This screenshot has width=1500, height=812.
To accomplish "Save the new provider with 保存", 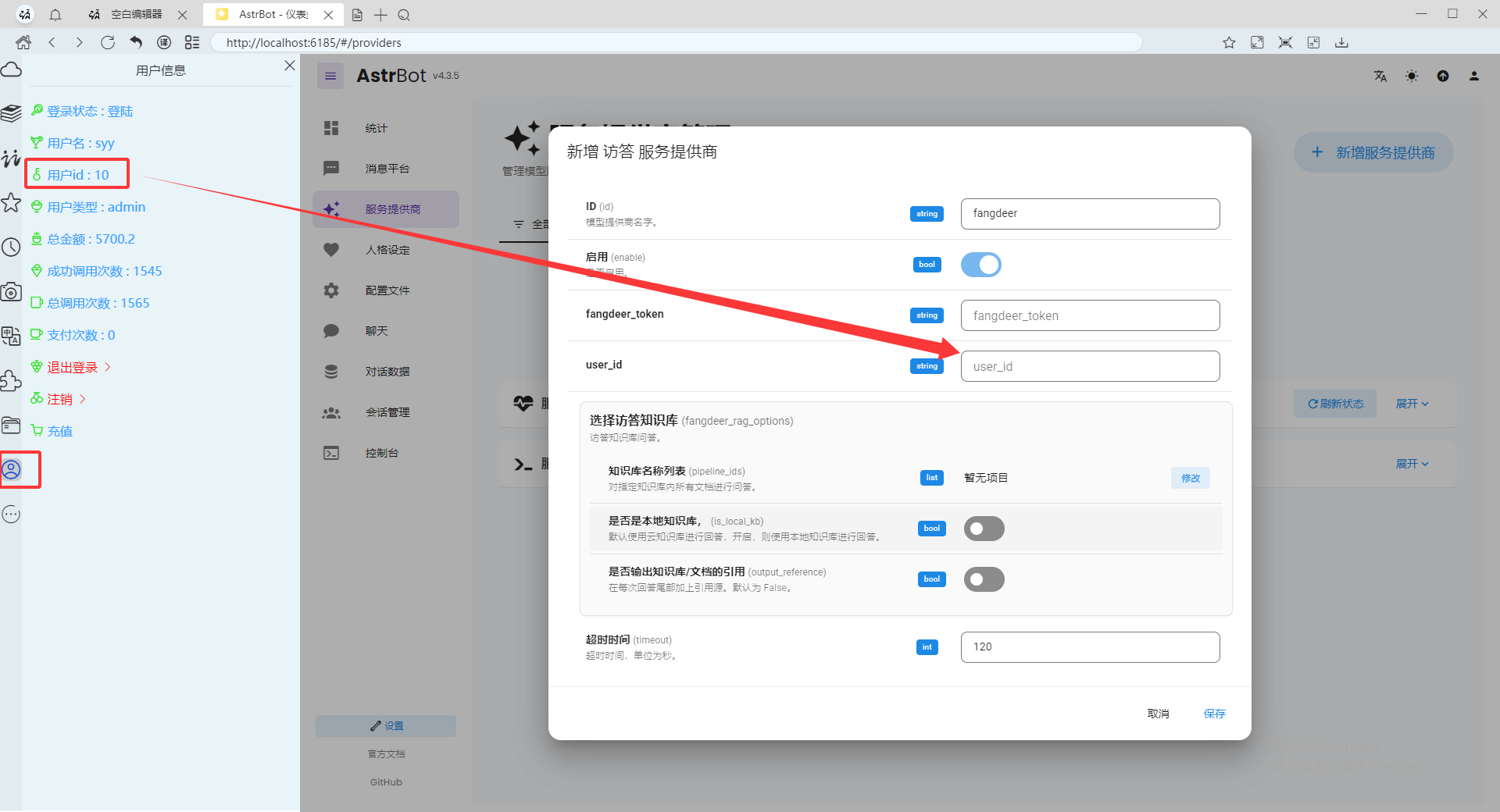I will click(x=1214, y=713).
